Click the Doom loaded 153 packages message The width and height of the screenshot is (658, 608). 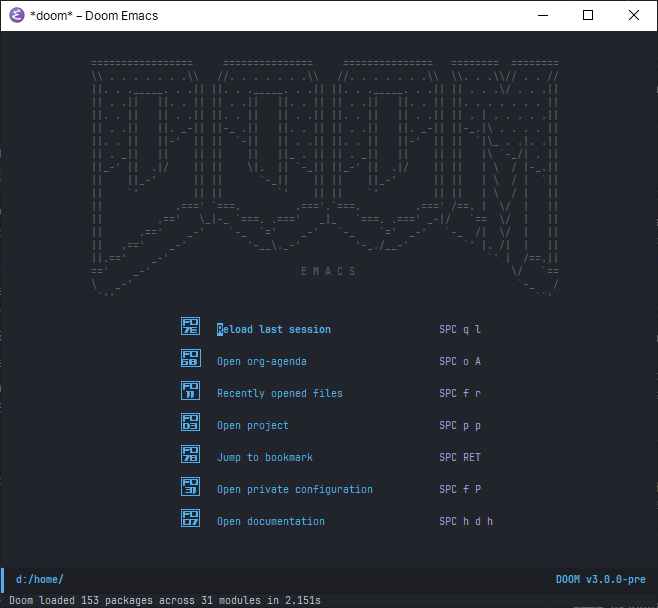point(165,600)
